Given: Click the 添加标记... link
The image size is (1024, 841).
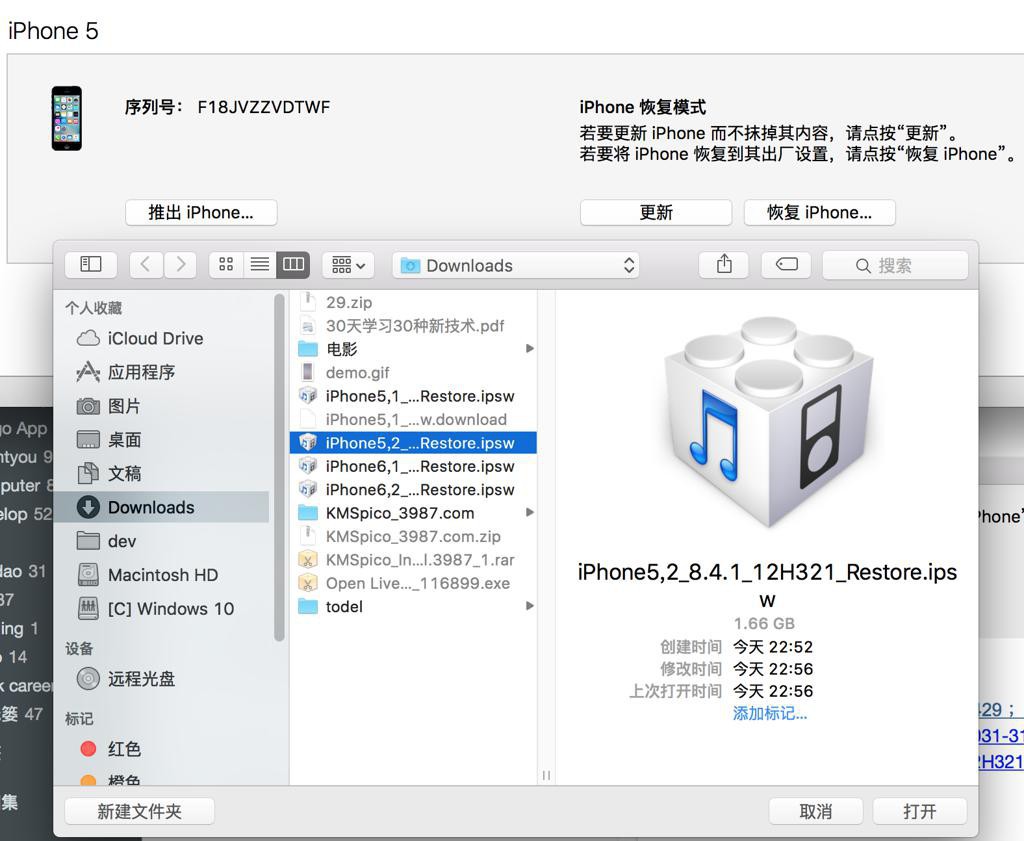Looking at the screenshot, I should pos(769,714).
